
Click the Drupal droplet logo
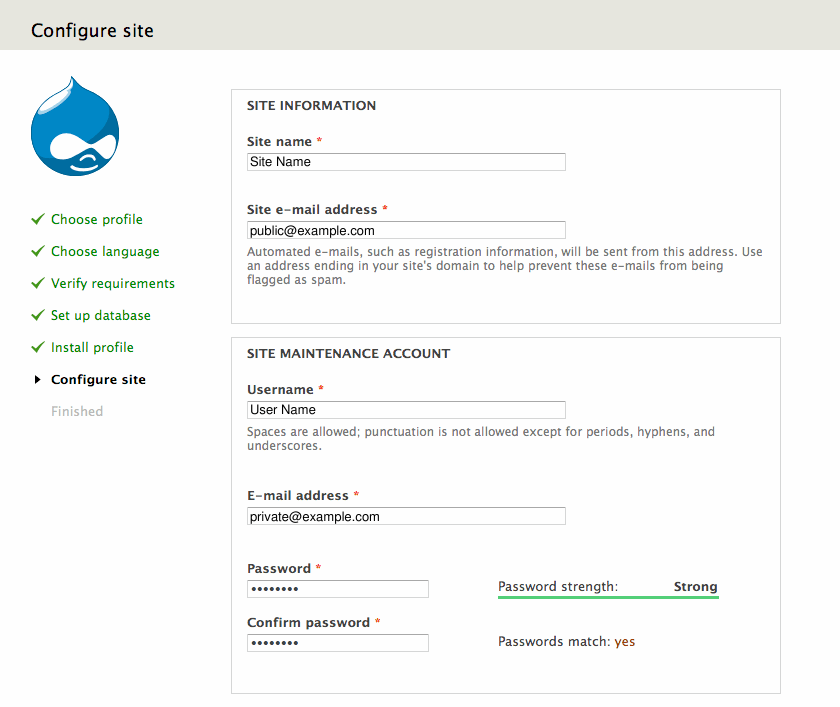click(75, 126)
